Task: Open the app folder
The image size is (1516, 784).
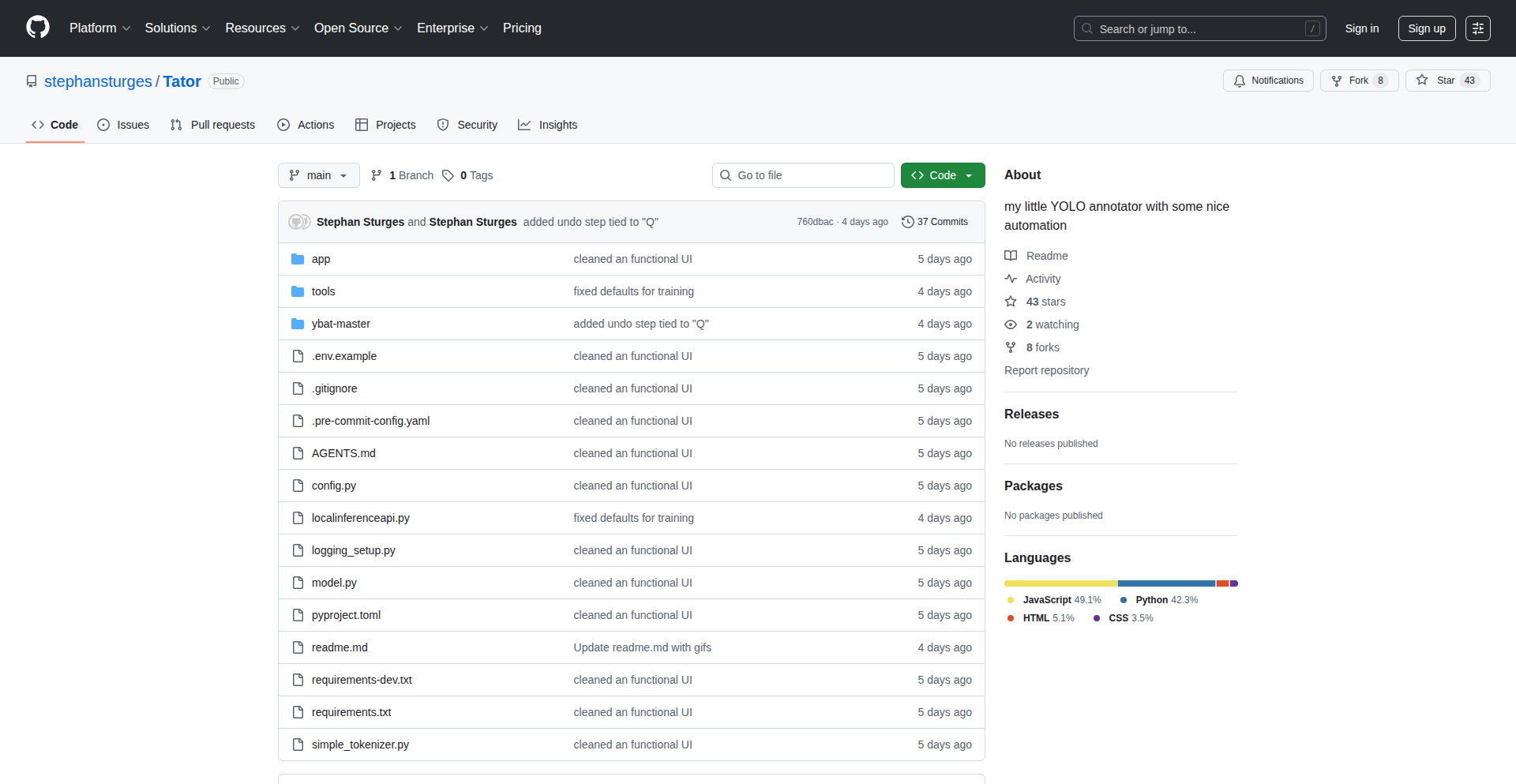Action: tap(321, 259)
